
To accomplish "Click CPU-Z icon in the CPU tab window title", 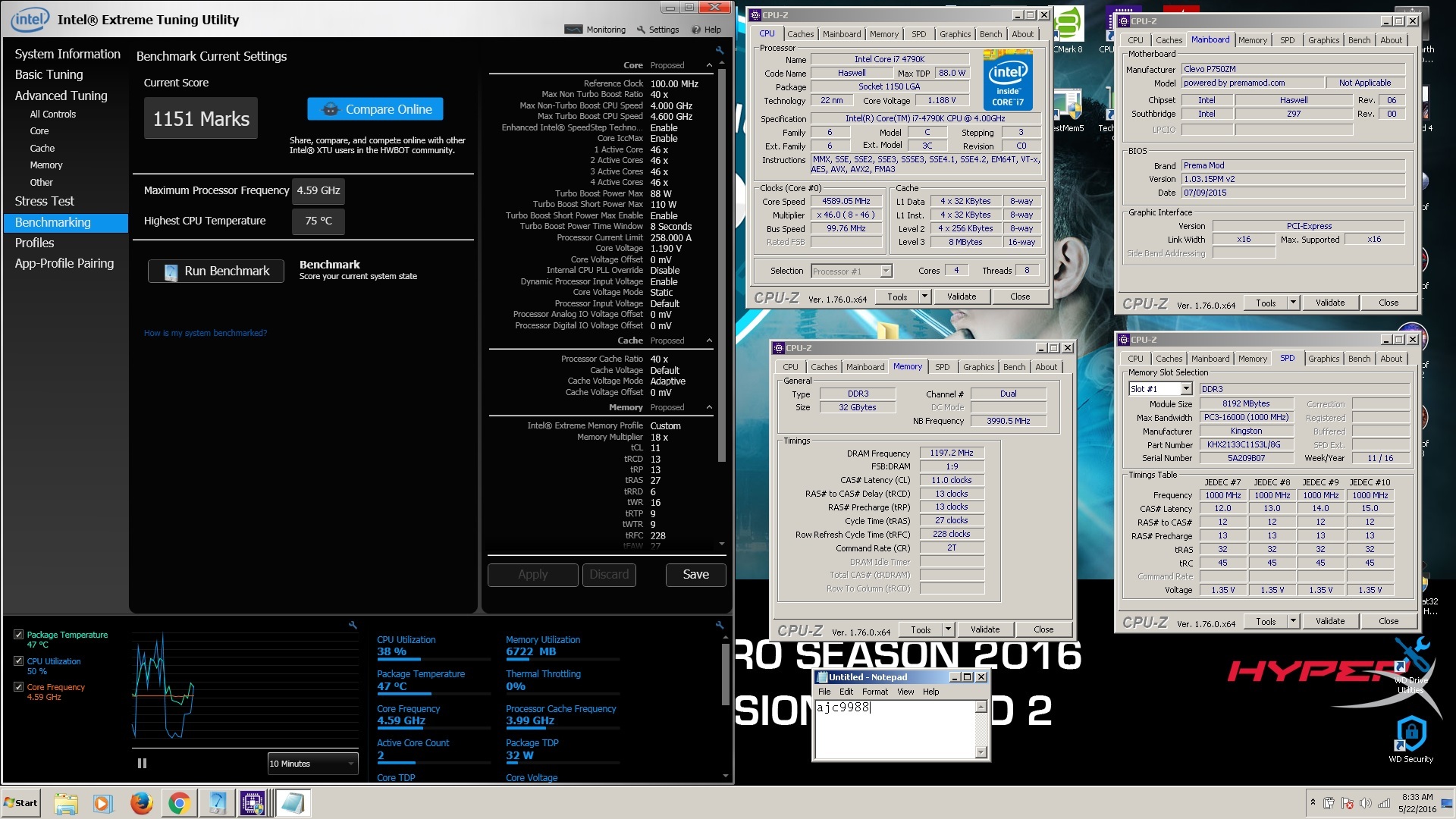I will point(755,15).
